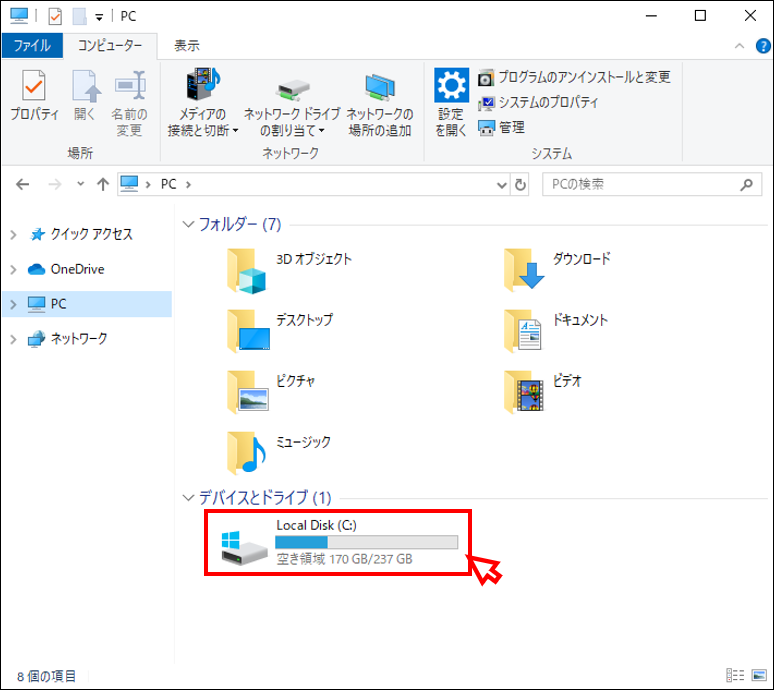The image size is (774, 690).
Task: Click the 開く ribbon icon
Action: [85, 95]
